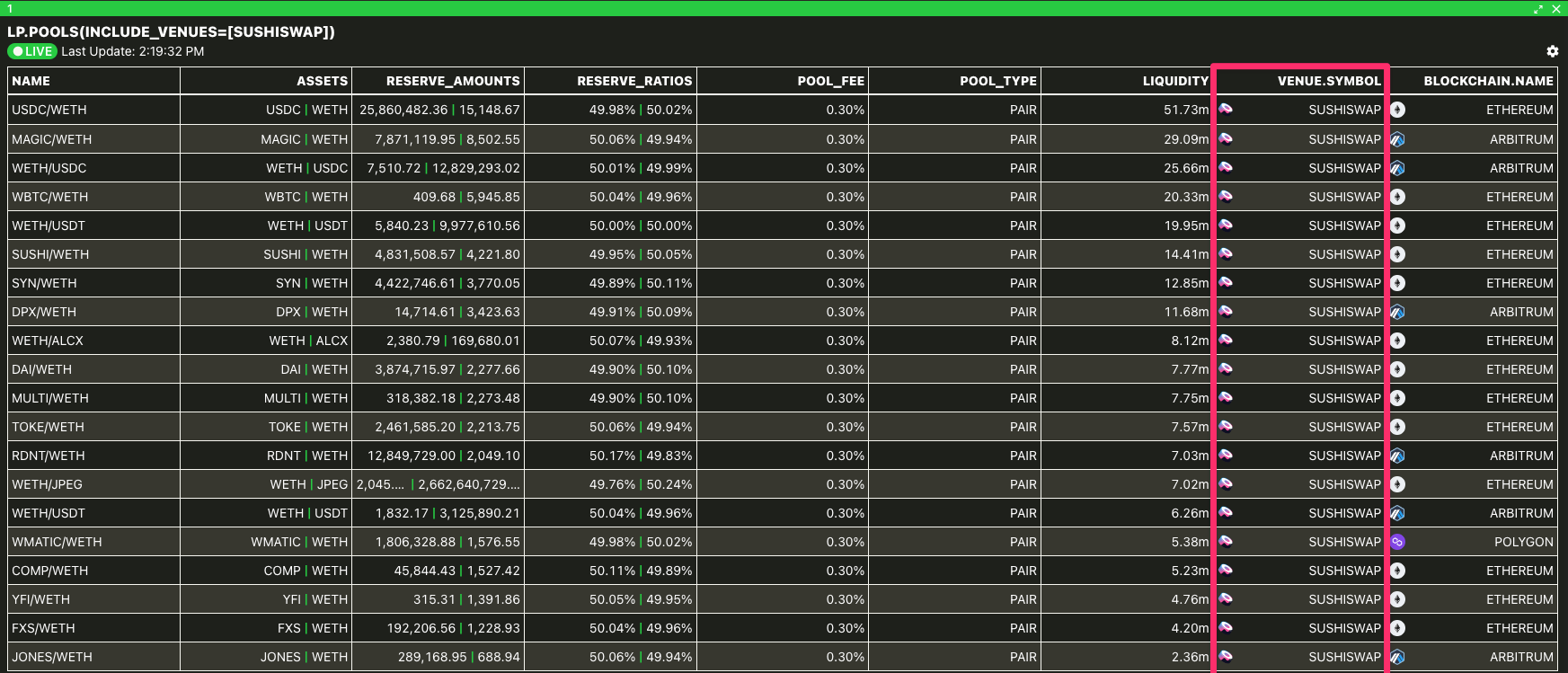The width and height of the screenshot is (1568, 673).
Task: Click the Ethereum icon in FXS/WETH row
Action: [x=1397, y=628]
